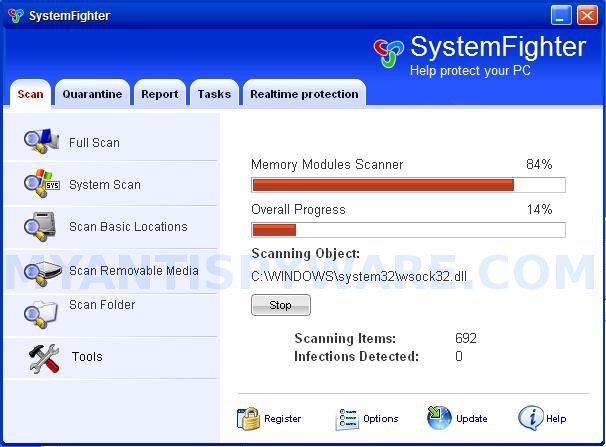606x447 pixels.
Task: Open the Quarantine tab
Action: (x=92, y=94)
